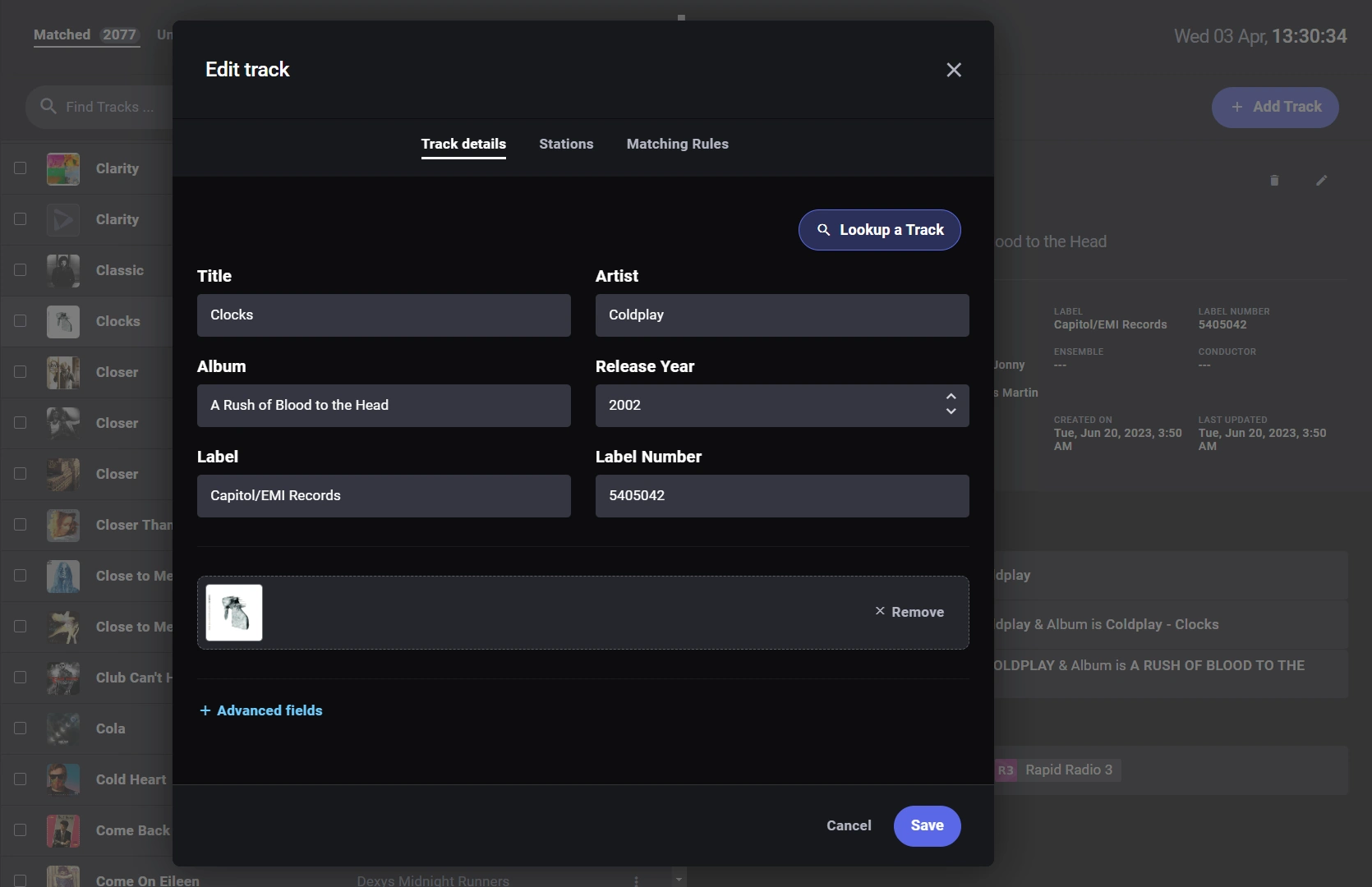Viewport: 1372px width, 887px height.
Task: Select the Classic track checkbox
Action: (x=21, y=270)
